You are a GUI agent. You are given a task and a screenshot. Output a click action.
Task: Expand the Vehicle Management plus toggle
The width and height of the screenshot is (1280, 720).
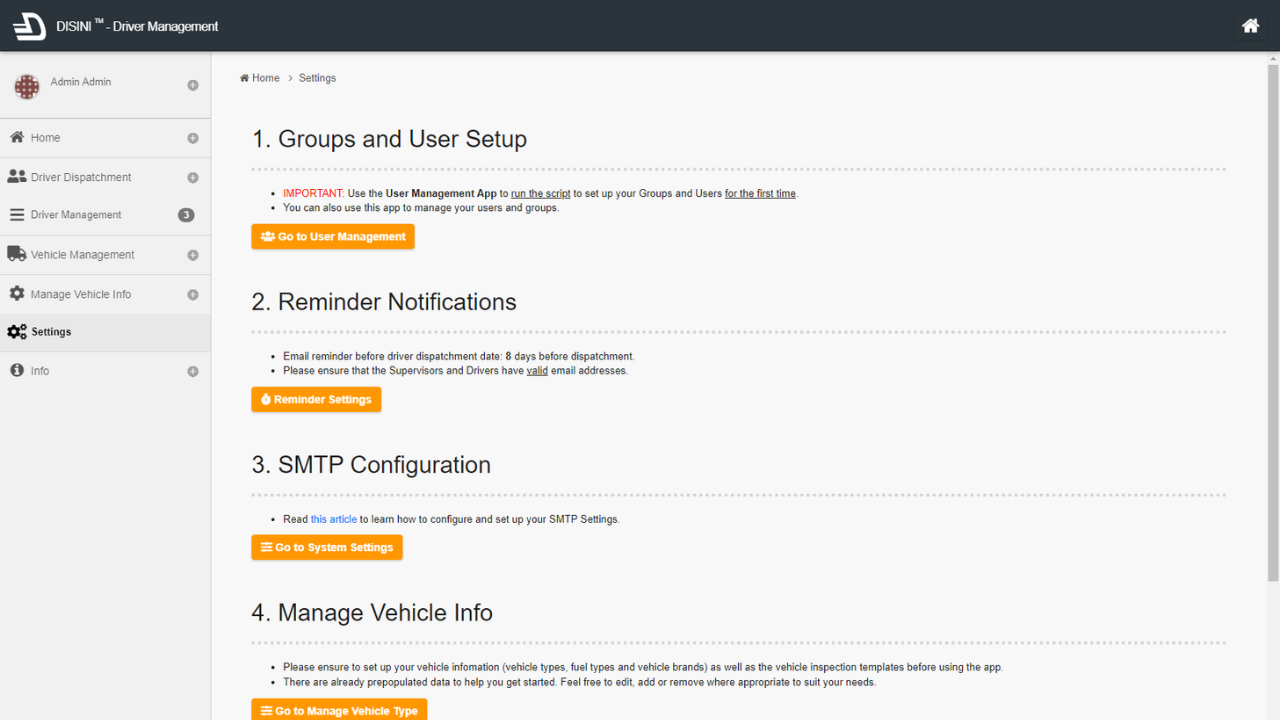click(193, 256)
